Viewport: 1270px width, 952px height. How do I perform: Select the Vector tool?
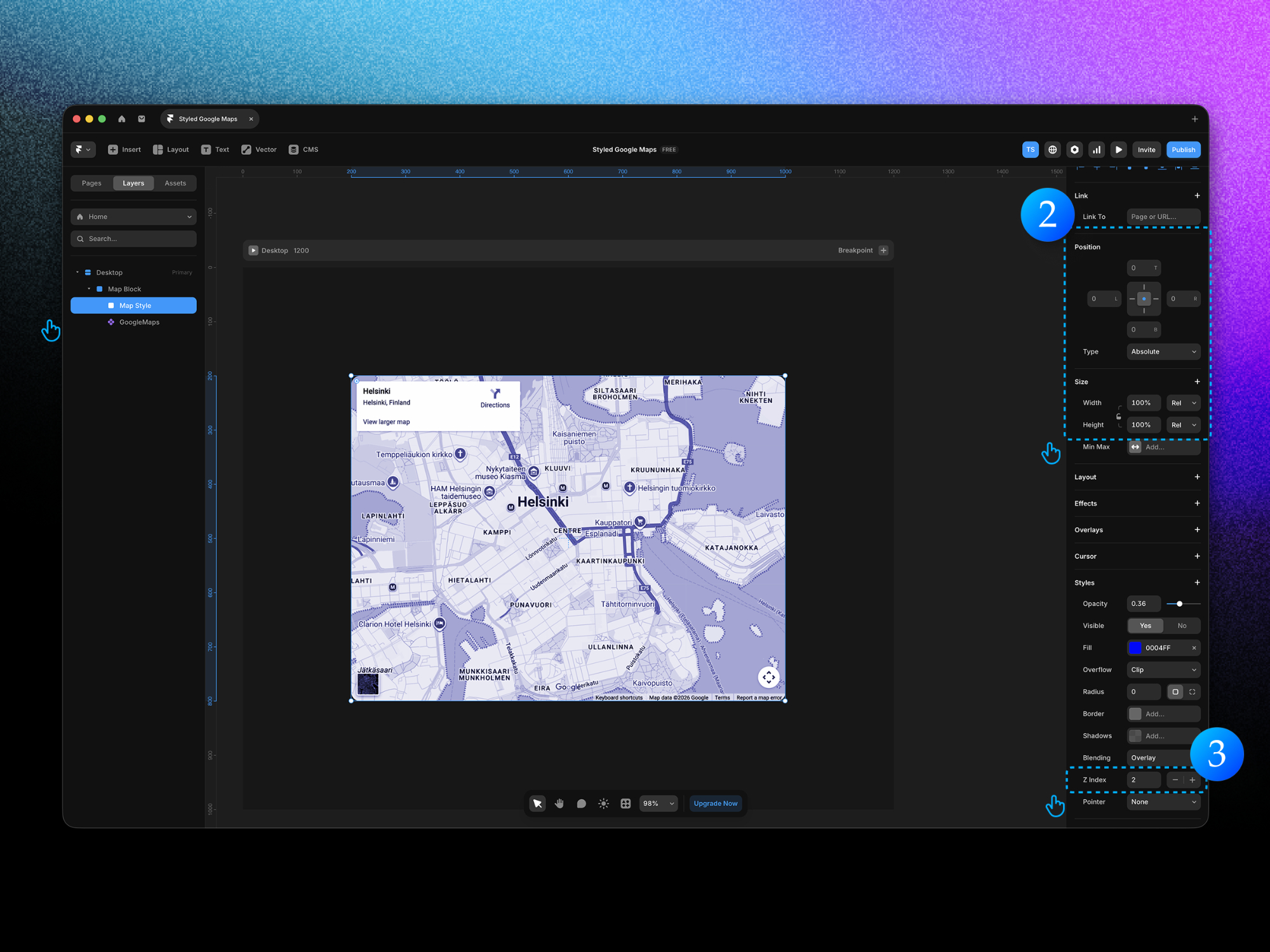pos(258,149)
